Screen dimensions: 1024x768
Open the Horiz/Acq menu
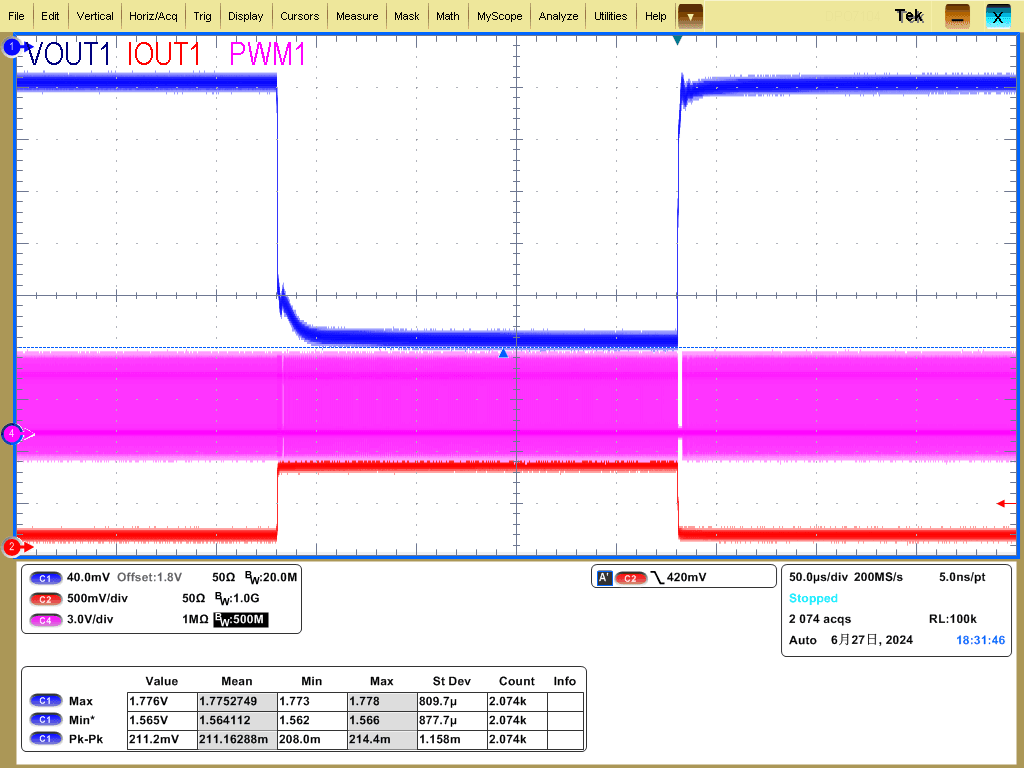coord(153,16)
